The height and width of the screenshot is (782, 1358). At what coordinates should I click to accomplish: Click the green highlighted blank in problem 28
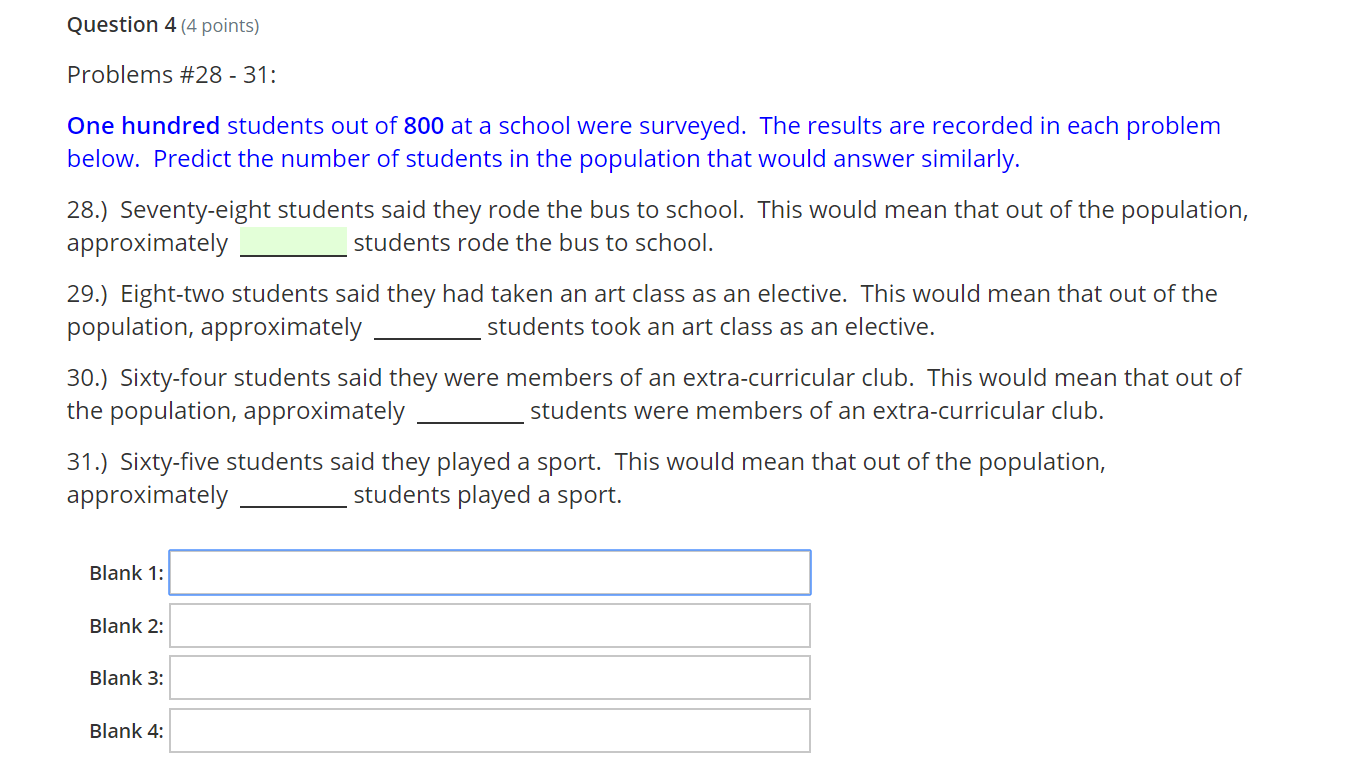(293, 243)
